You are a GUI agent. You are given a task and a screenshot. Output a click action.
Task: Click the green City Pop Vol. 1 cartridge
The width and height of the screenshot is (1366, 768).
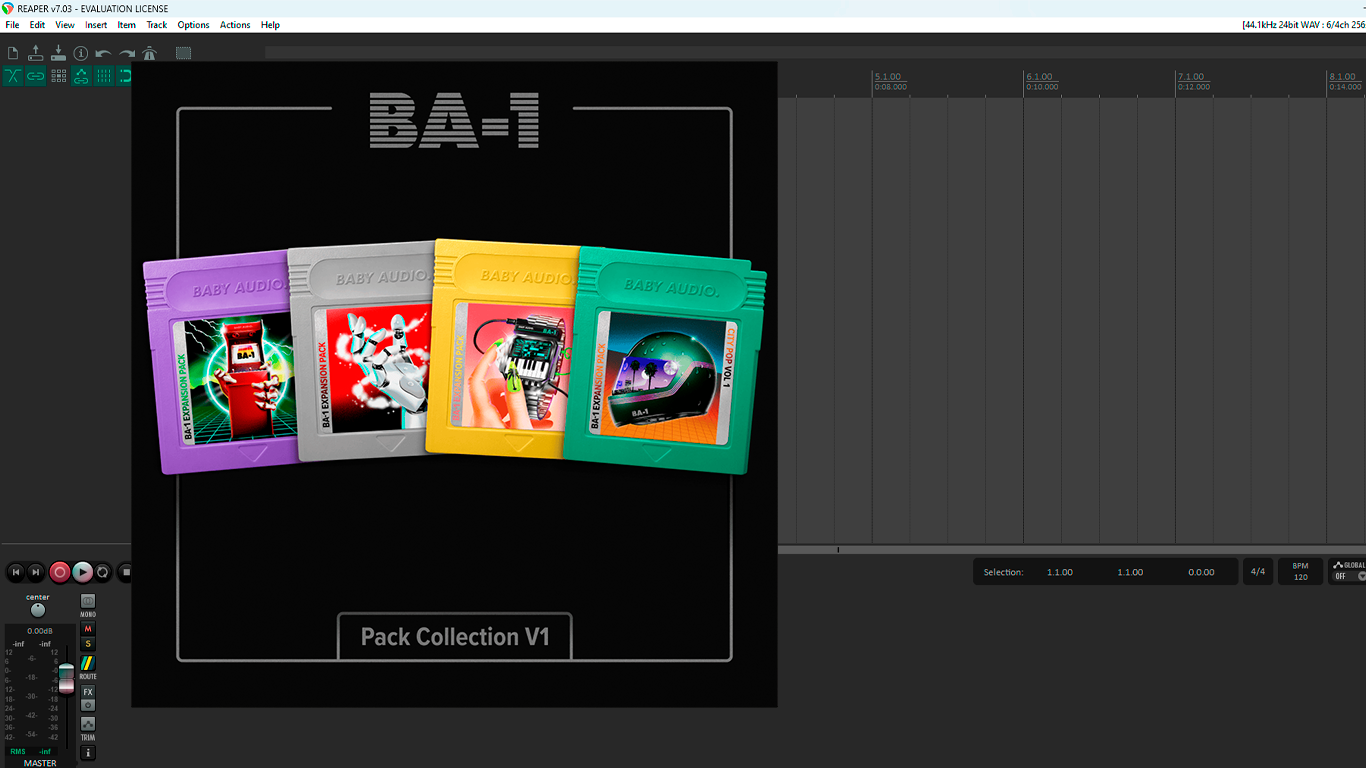tap(664, 360)
